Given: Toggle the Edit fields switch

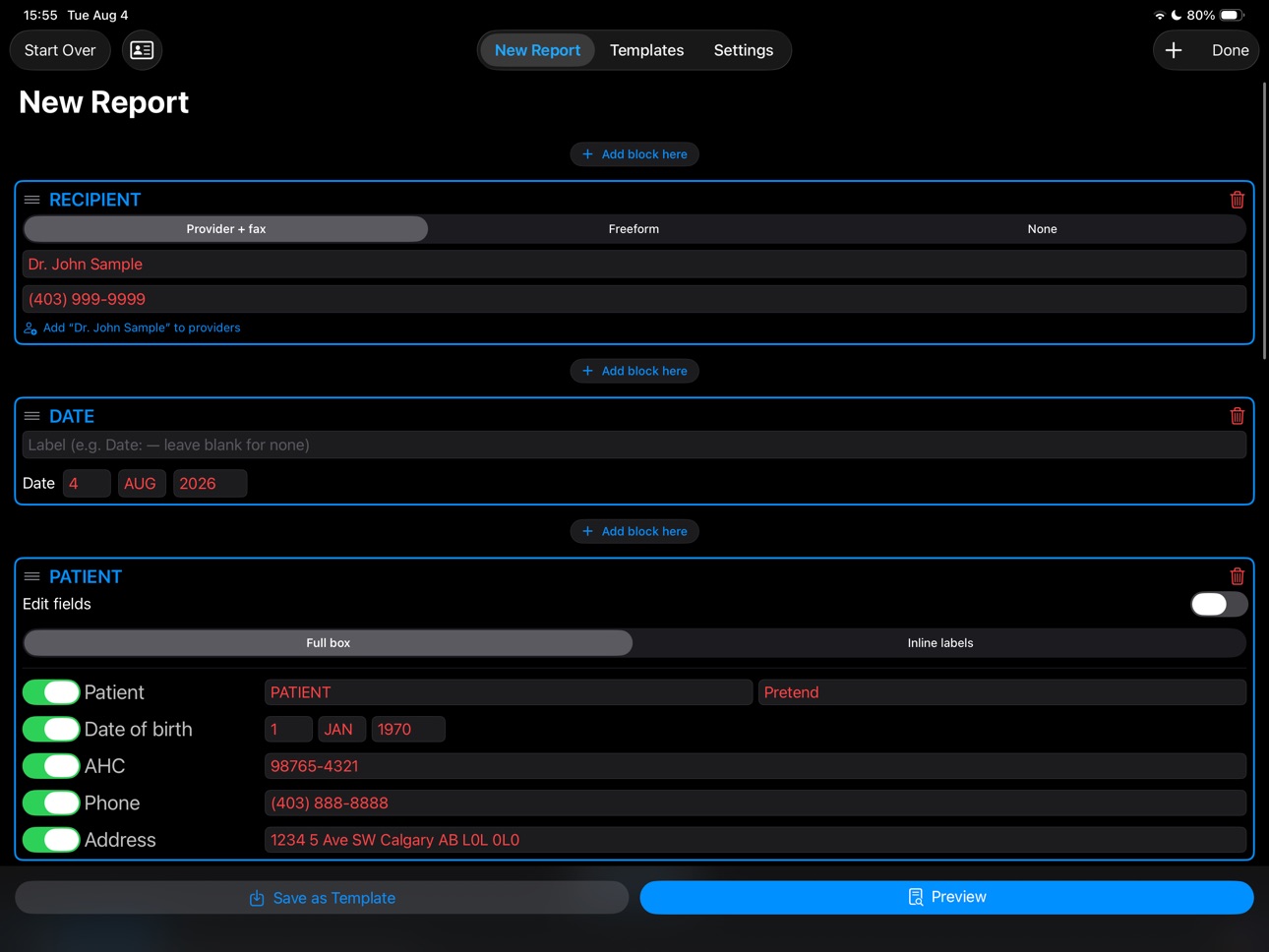Looking at the screenshot, I should coord(1219,604).
